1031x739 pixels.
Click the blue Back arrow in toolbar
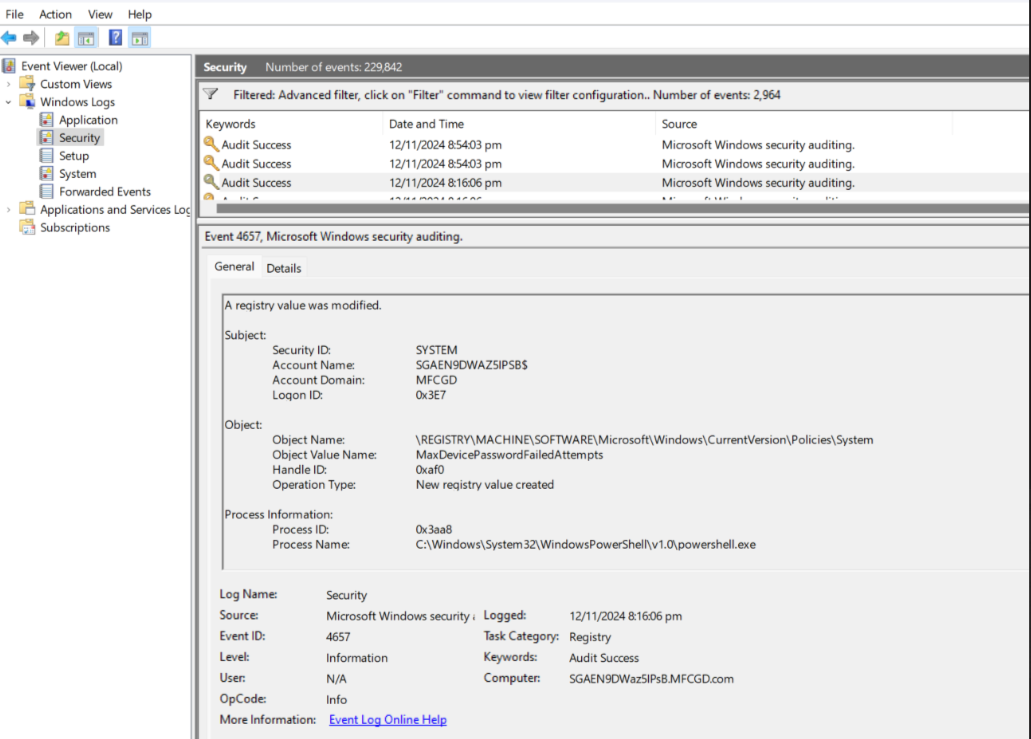tap(9, 38)
